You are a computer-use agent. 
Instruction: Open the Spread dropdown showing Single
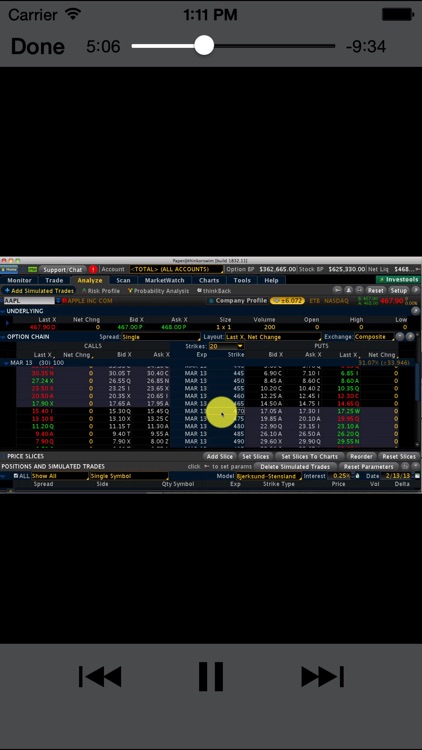coord(161,337)
